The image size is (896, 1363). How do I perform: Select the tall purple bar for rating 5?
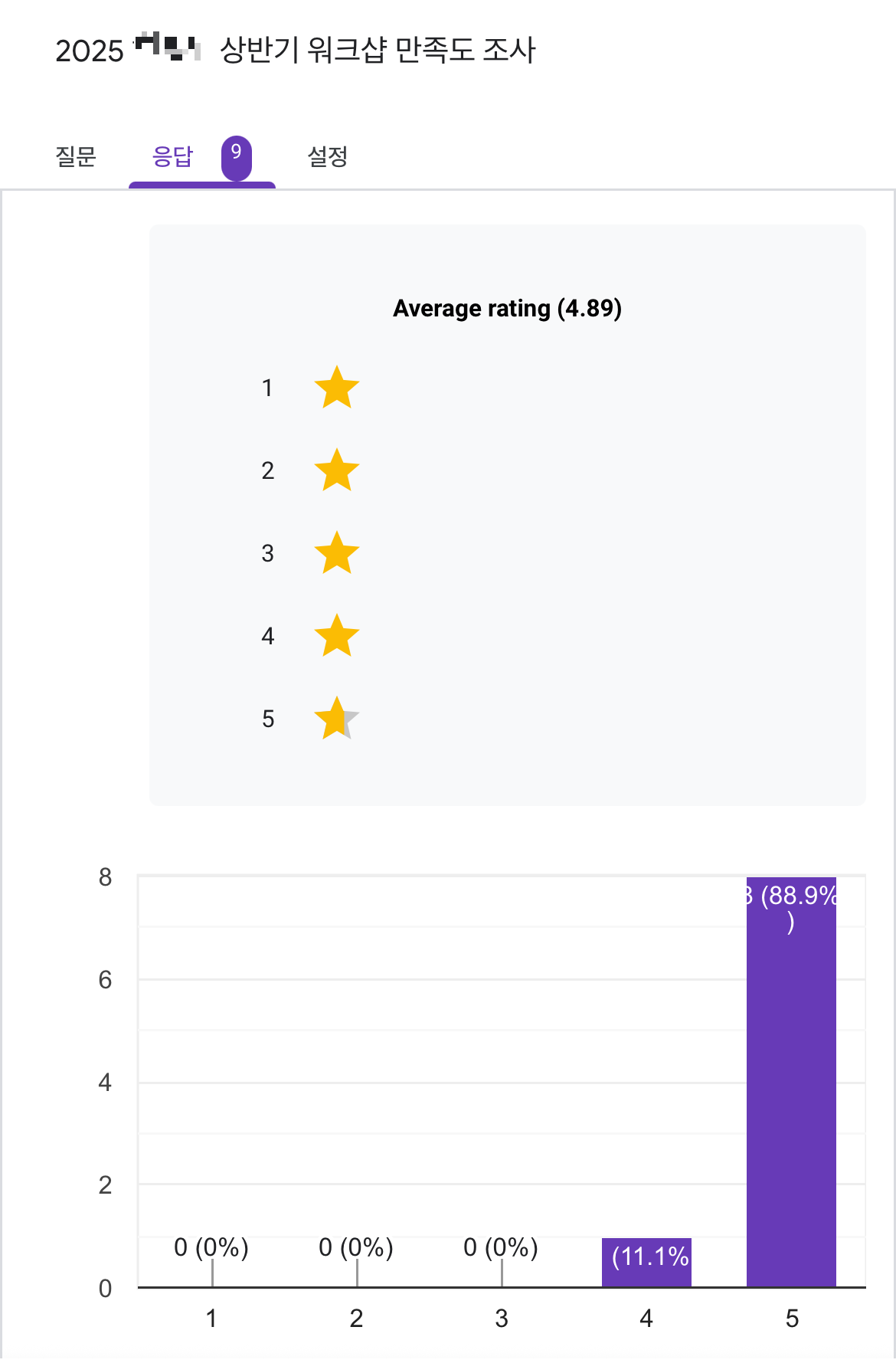[791, 1082]
